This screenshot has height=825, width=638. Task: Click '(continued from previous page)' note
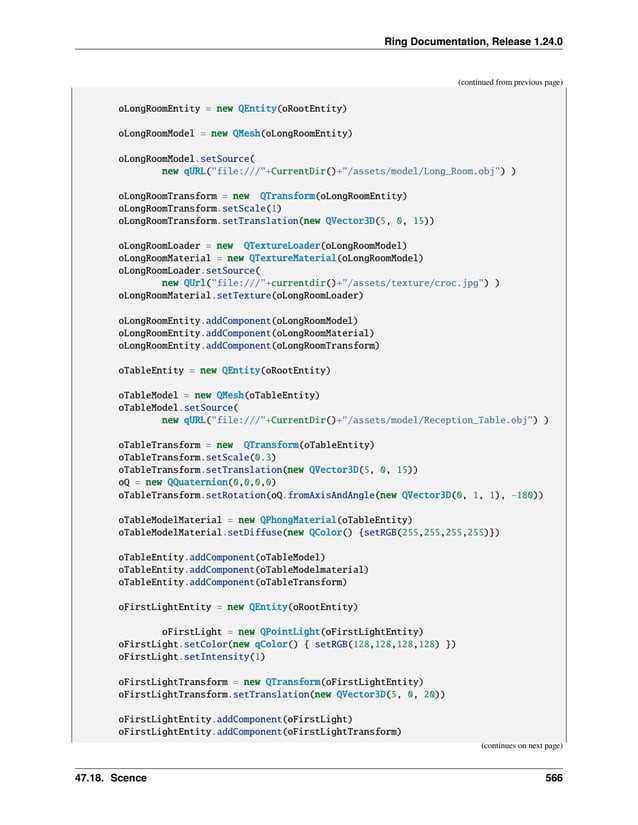point(510,82)
